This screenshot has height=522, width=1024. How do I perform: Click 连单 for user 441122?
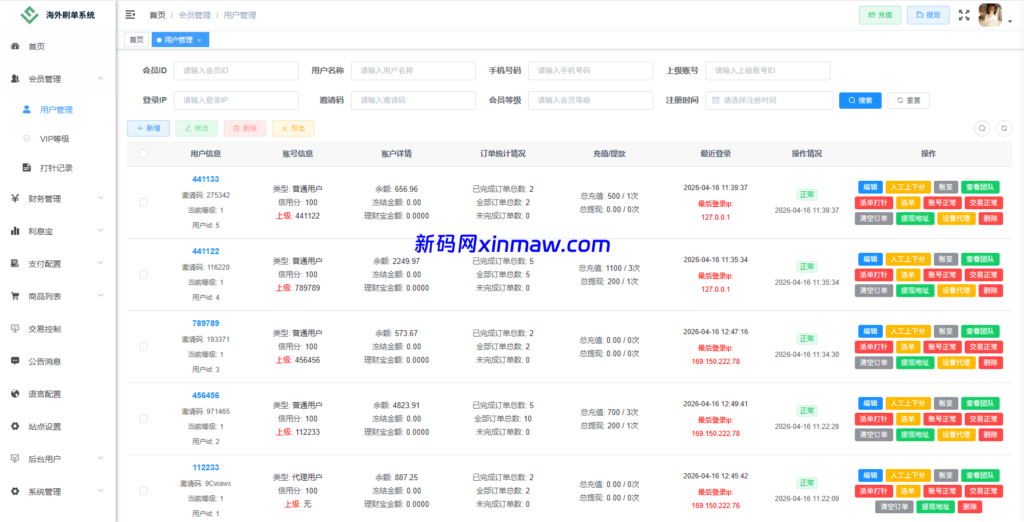click(907, 274)
